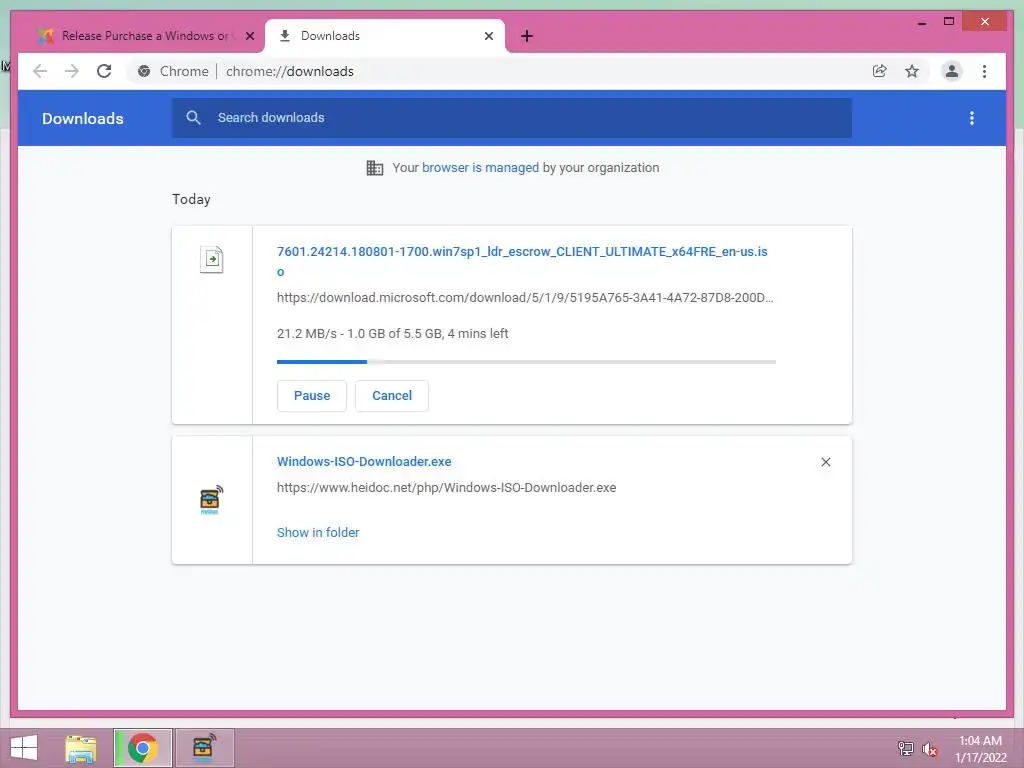Click the ISO download progress bar
The height and width of the screenshot is (768, 1024).
pos(526,361)
